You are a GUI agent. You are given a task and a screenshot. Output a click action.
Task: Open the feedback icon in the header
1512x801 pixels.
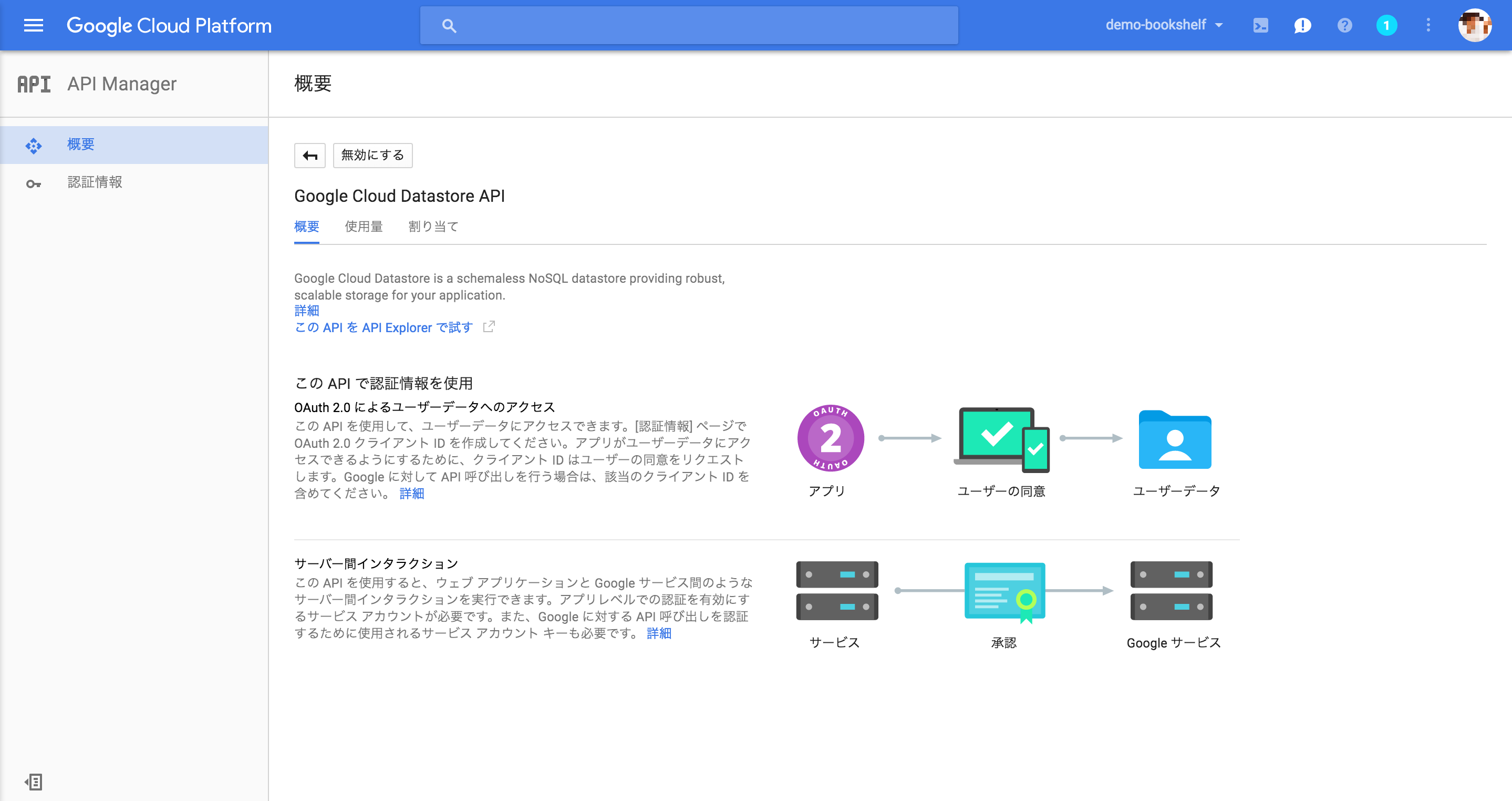tap(1302, 25)
